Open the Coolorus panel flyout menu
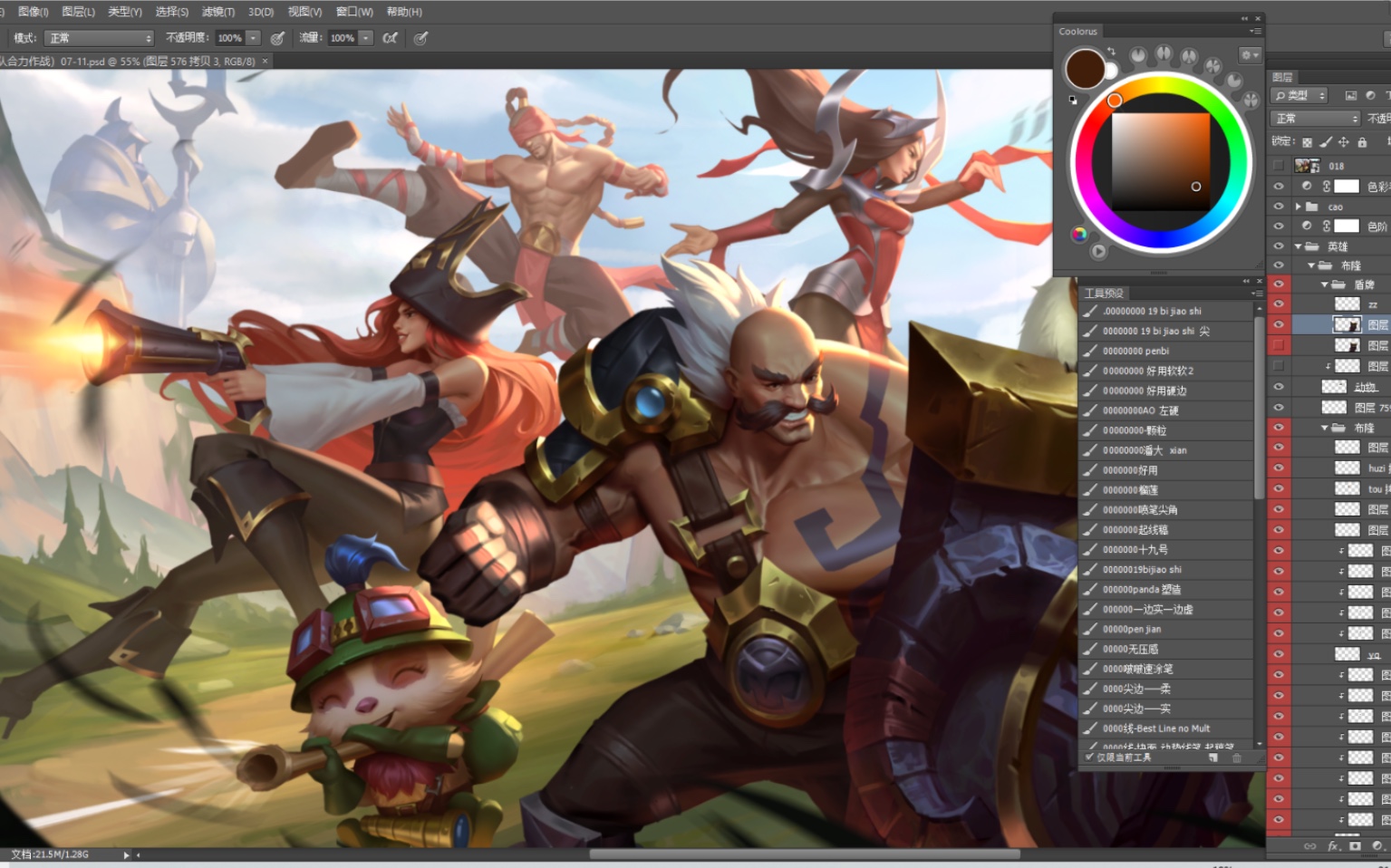The width and height of the screenshot is (1391, 868). (x=1255, y=32)
